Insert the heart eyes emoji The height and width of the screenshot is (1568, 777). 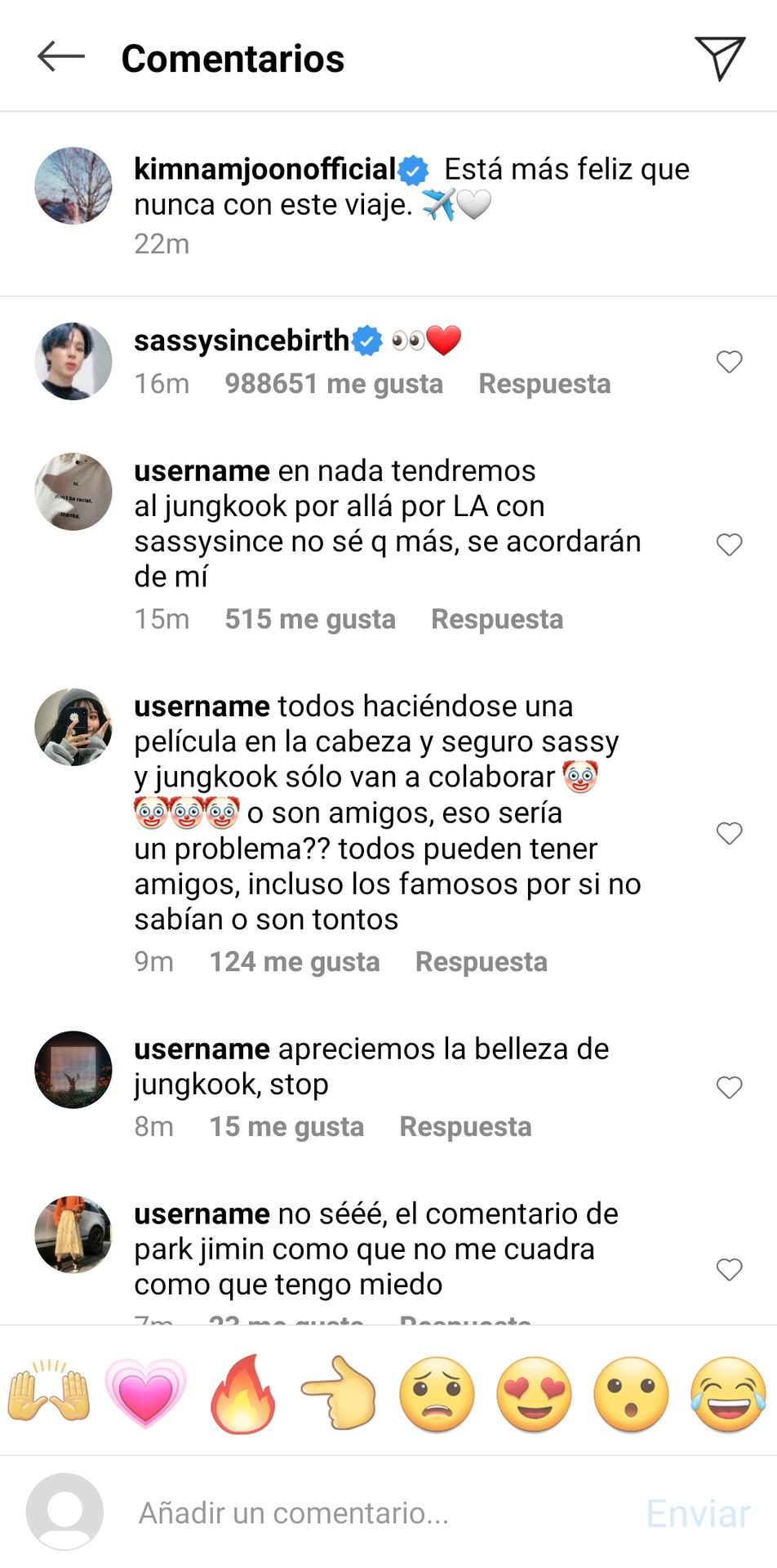point(534,1394)
